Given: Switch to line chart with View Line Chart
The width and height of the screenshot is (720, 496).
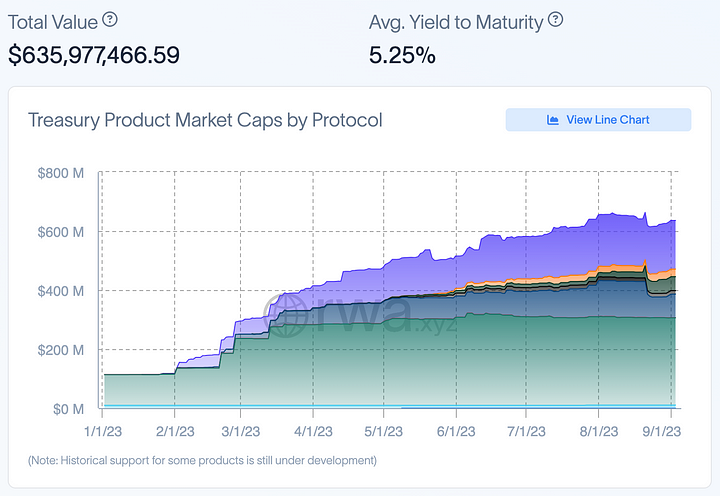Looking at the screenshot, I should [598, 120].
